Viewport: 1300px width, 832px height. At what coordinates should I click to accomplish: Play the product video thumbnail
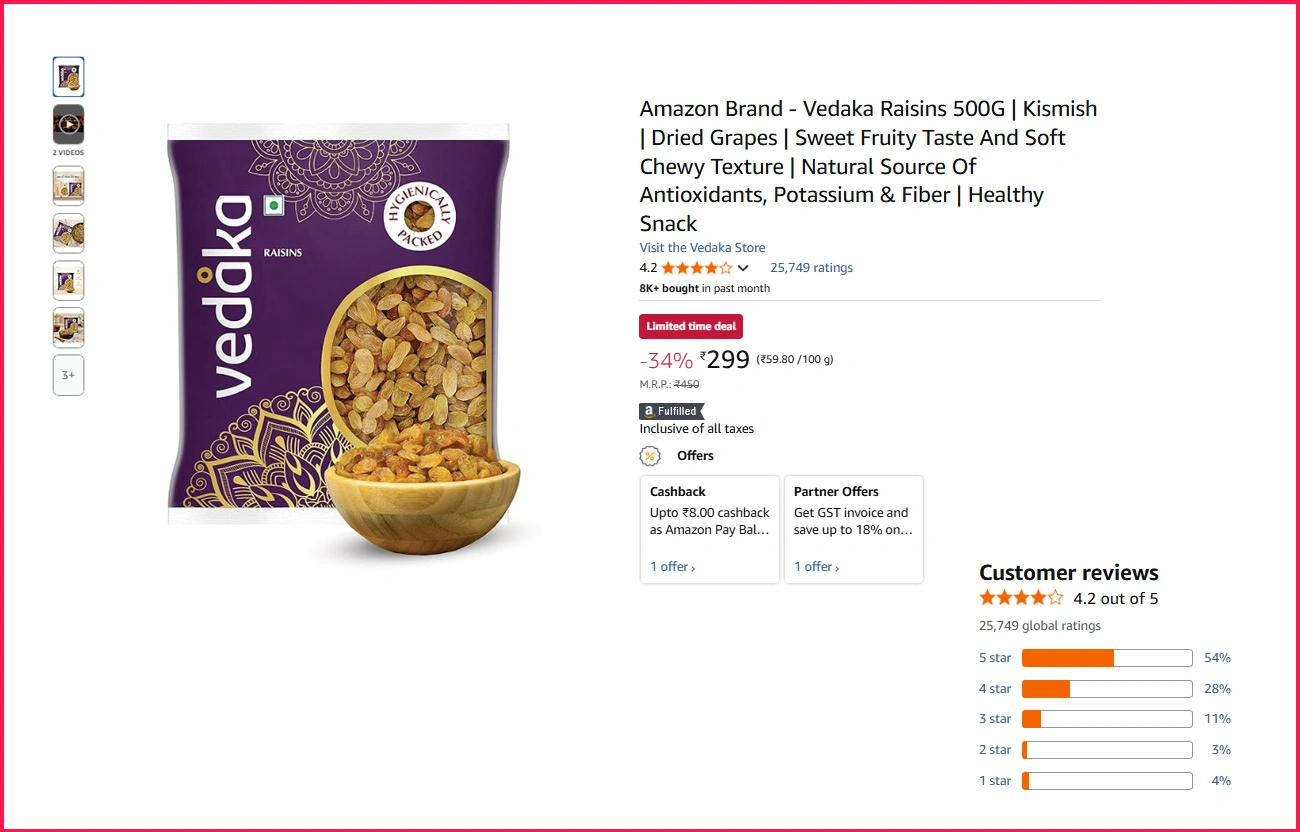coord(68,124)
